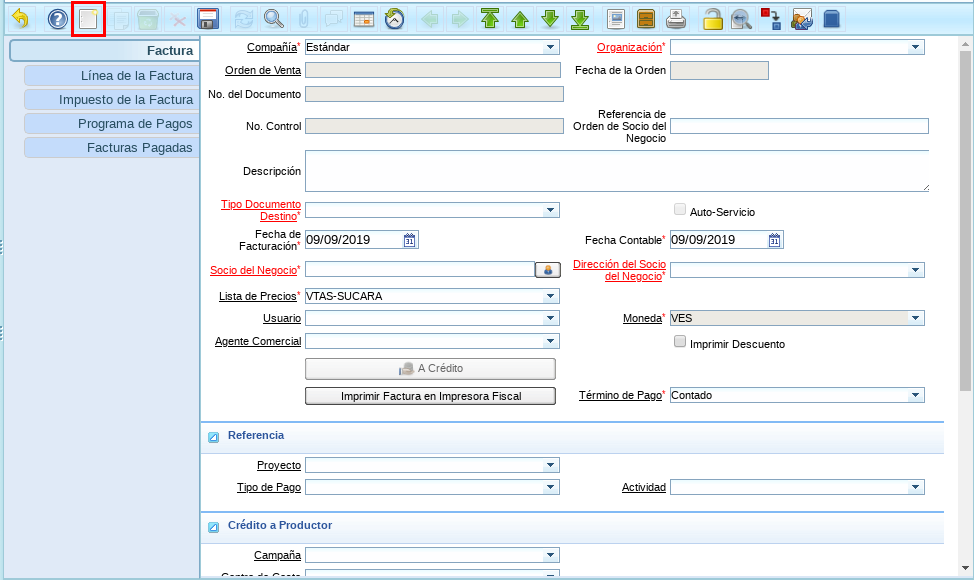
Task: Click the Save floppy disk icon
Action: pyautogui.click(x=208, y=19)
